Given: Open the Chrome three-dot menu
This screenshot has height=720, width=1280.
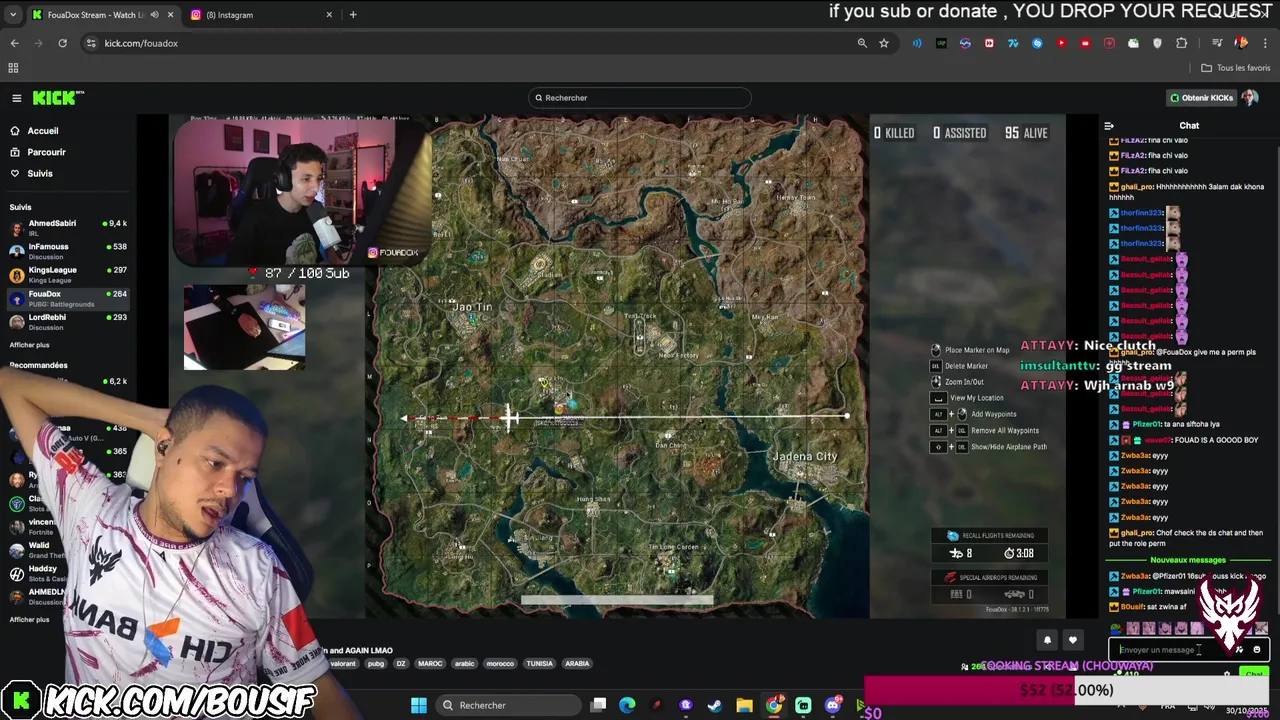Looking at the screenshot, I should (1266, 43).
